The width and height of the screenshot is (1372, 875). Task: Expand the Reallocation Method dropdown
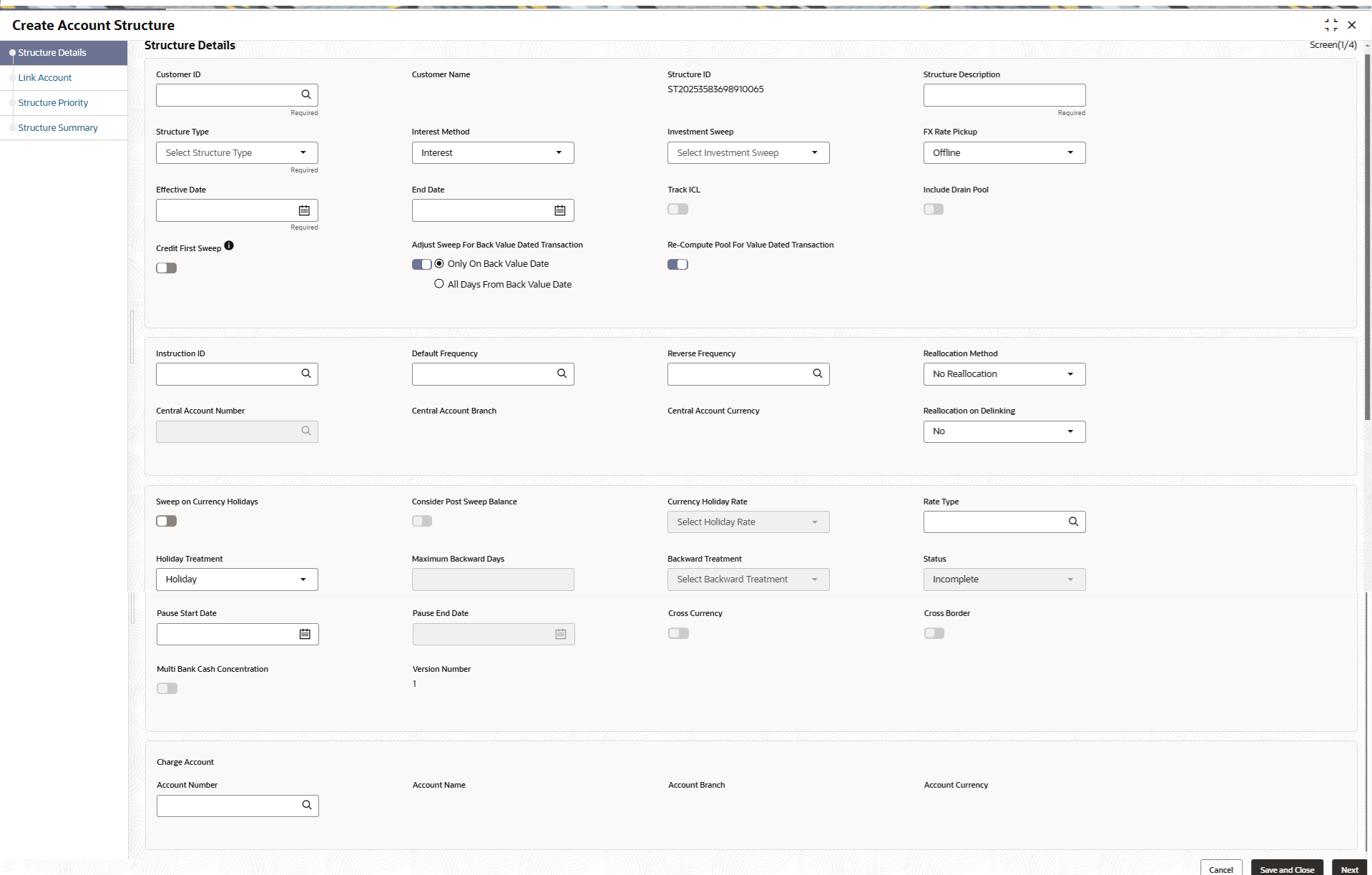pos(1004,374)
